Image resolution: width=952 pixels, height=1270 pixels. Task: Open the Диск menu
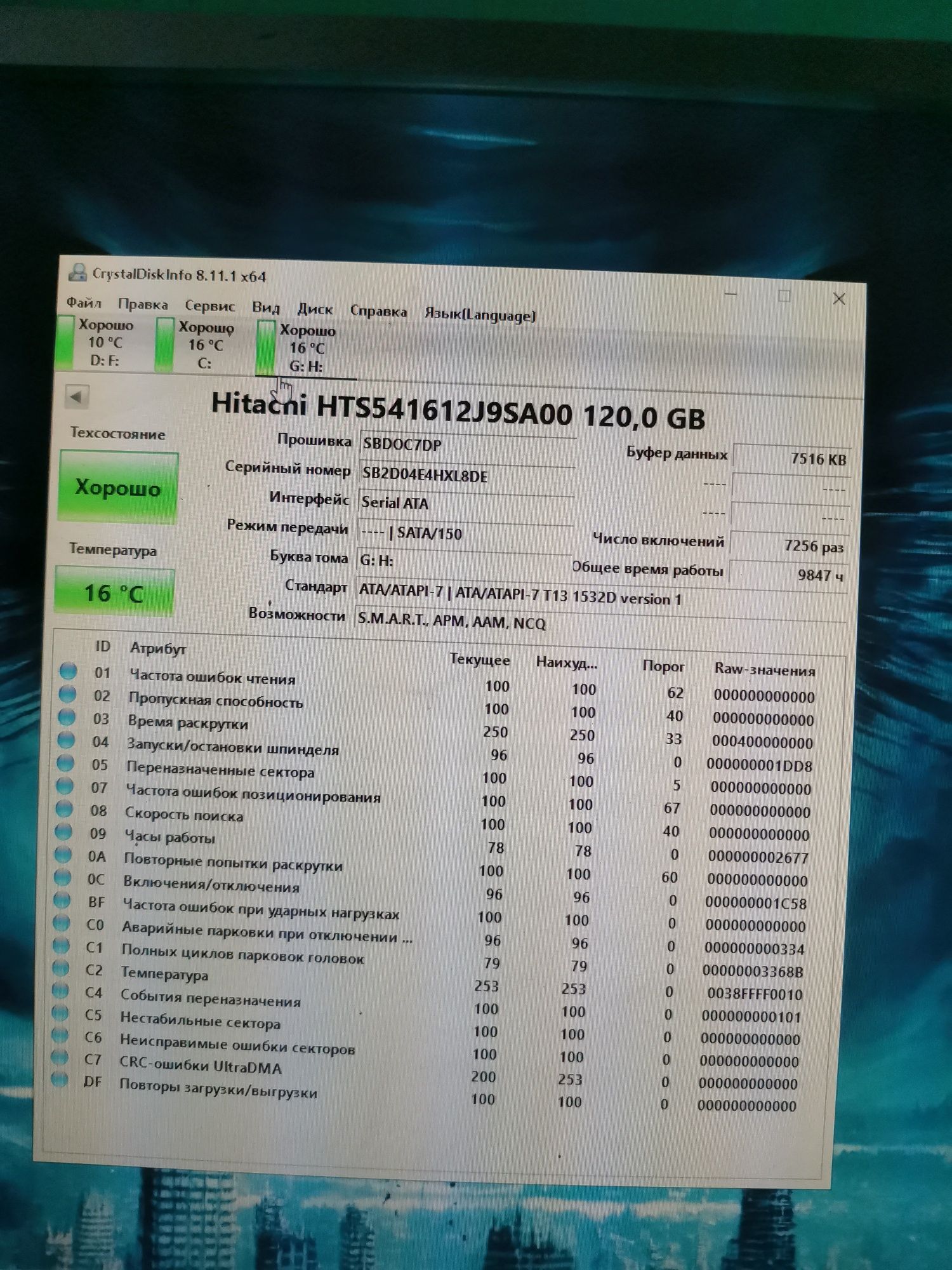tap(315, 310)
